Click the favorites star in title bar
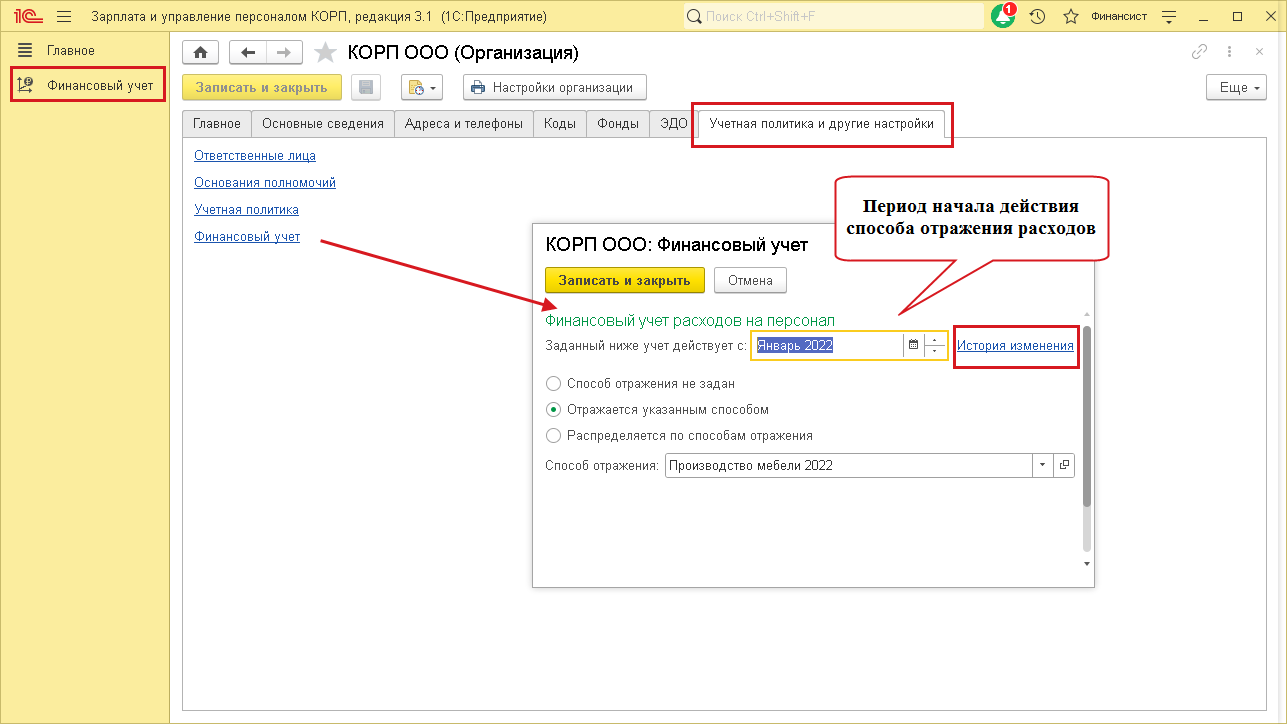This screenshot has height=724, width=1287. click(x=1070, y=17)
